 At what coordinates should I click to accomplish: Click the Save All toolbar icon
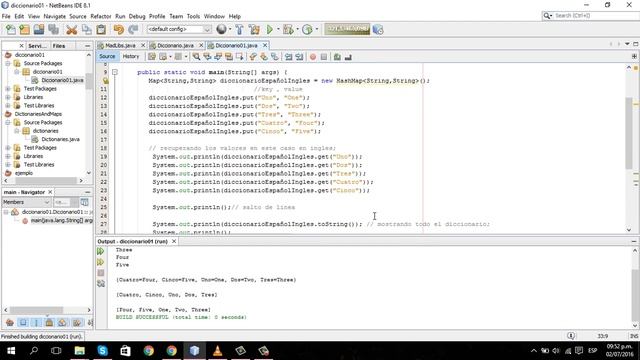53,29
